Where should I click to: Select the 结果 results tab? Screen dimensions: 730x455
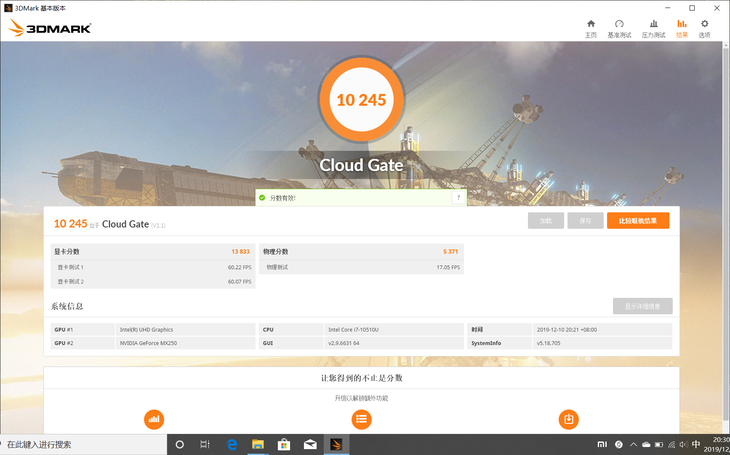point(682,29)
